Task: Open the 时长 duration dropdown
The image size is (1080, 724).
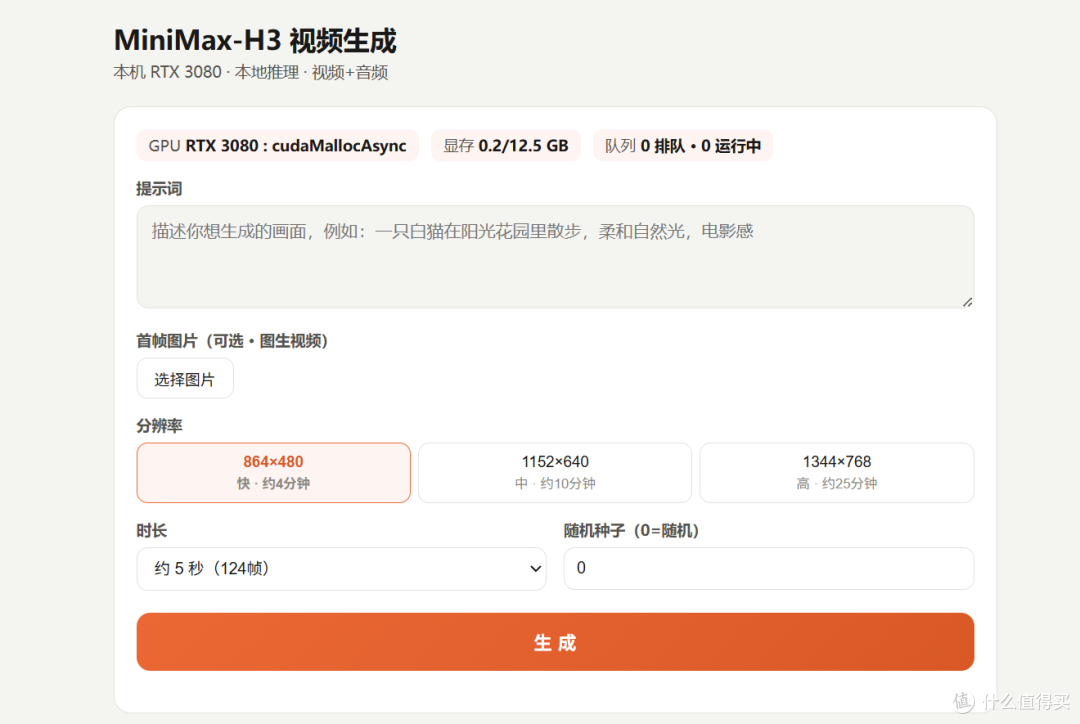Action: click(x=342, y=568)
